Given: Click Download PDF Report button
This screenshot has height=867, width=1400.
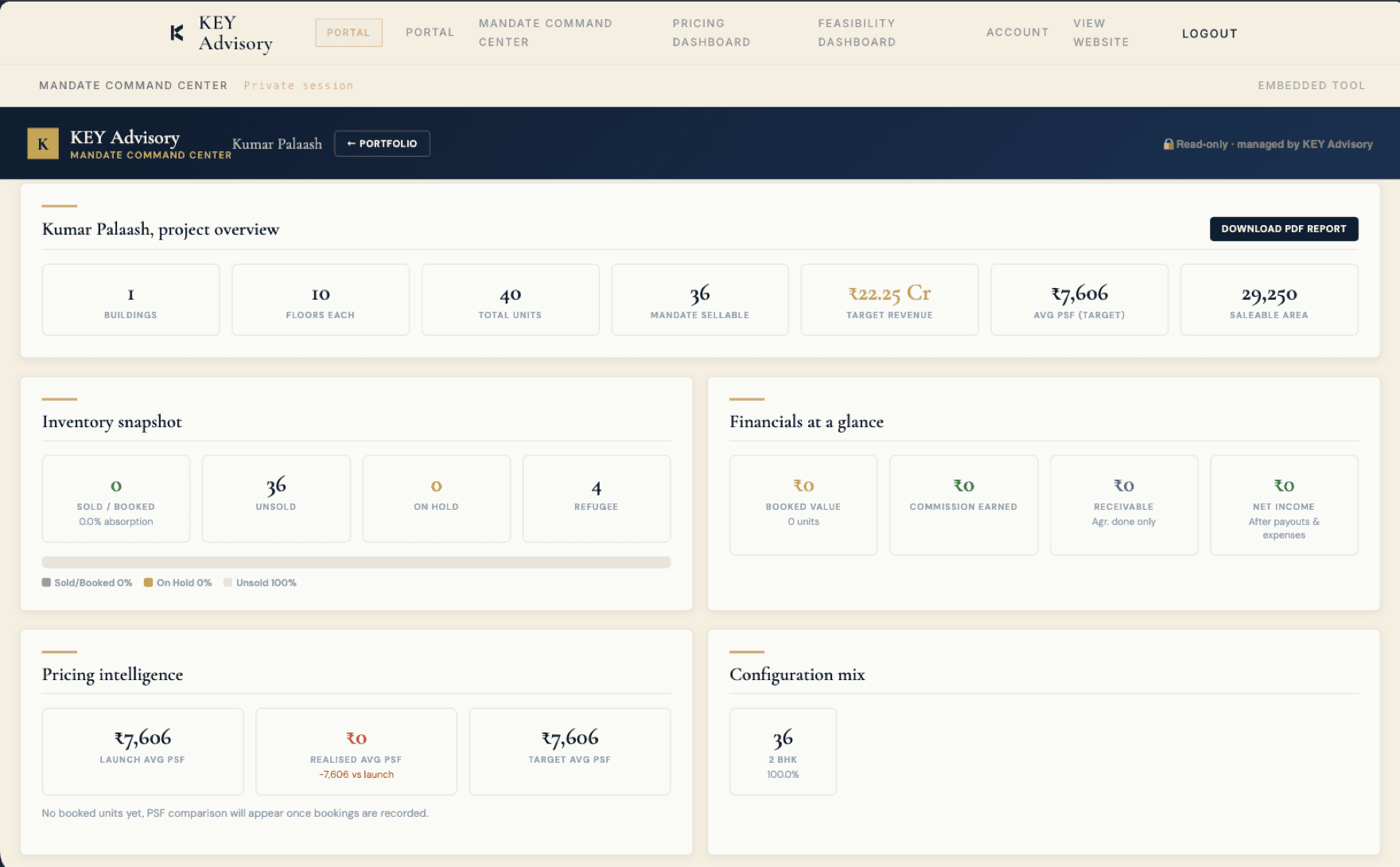Looking at the screenshot, I should (1284, 229).
